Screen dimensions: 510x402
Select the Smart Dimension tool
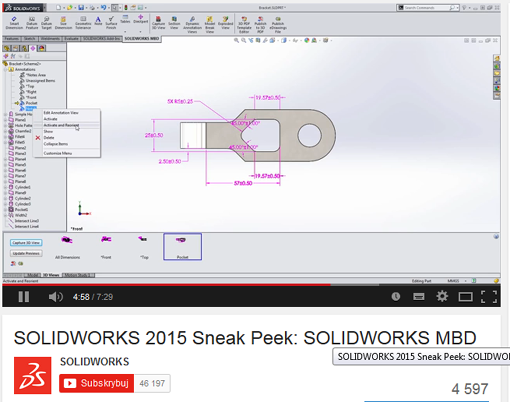tap(14, 23)
